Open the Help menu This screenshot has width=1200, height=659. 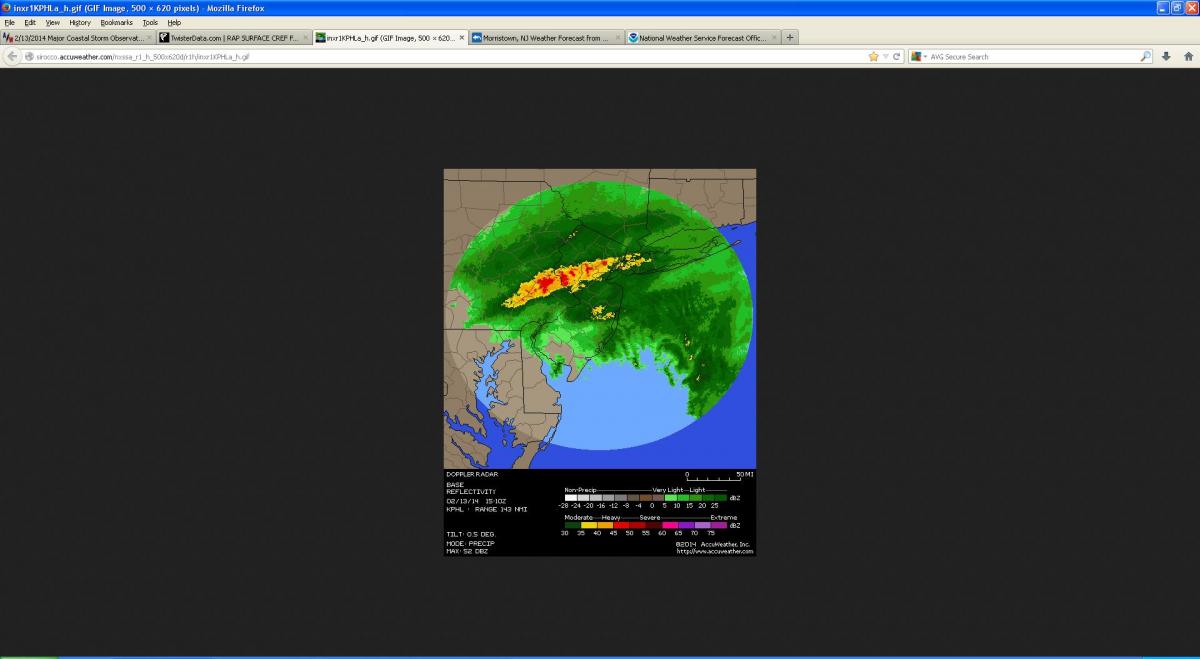174,22
